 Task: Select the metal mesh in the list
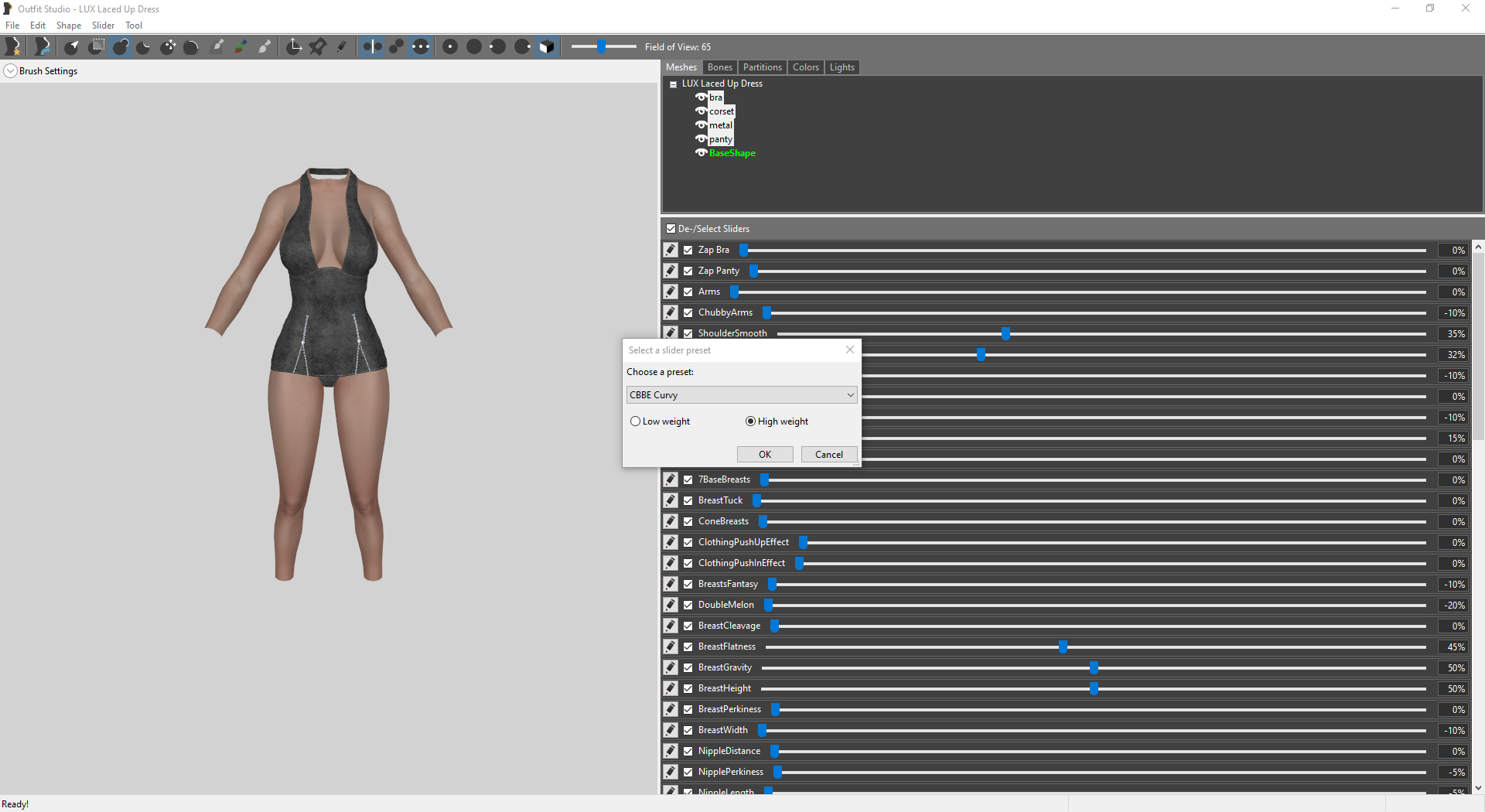click(x=721, y=125)
